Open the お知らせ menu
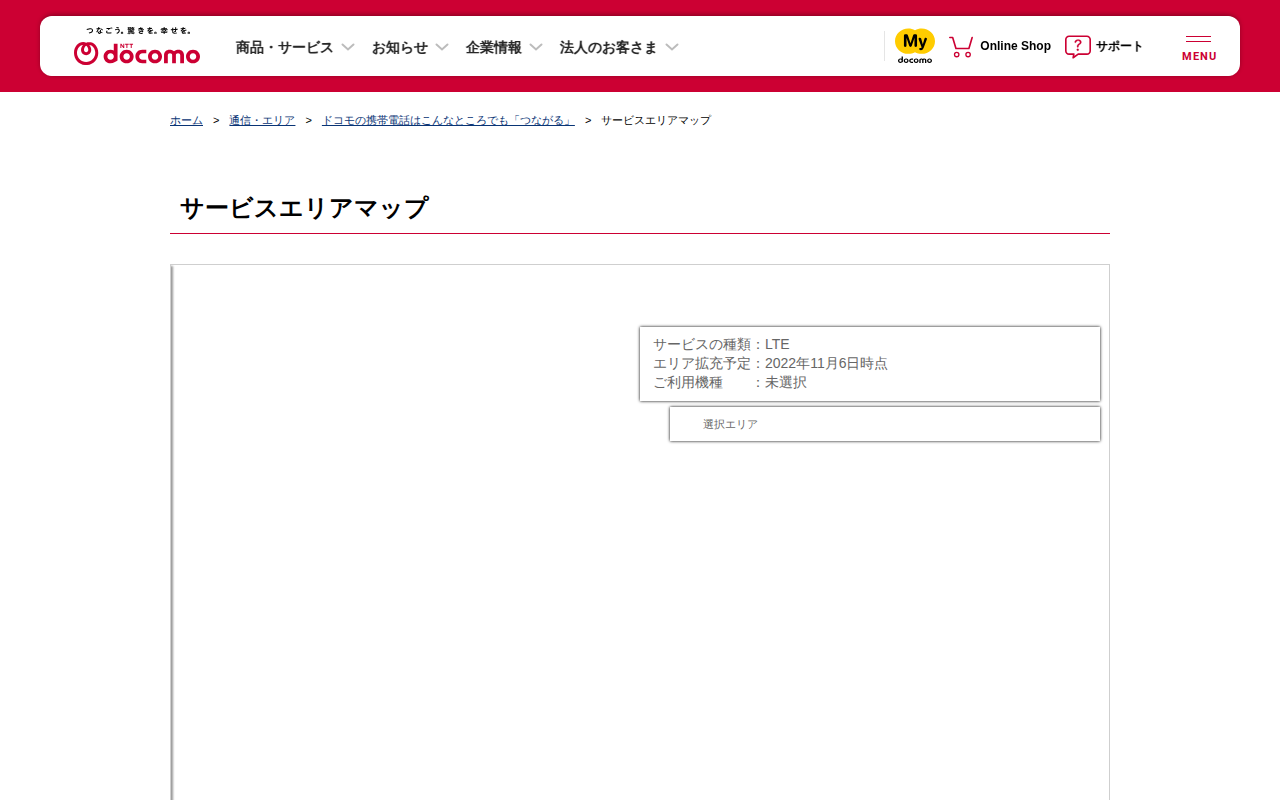This screenshot has height=800, width=1280. [x=399, y=47]
